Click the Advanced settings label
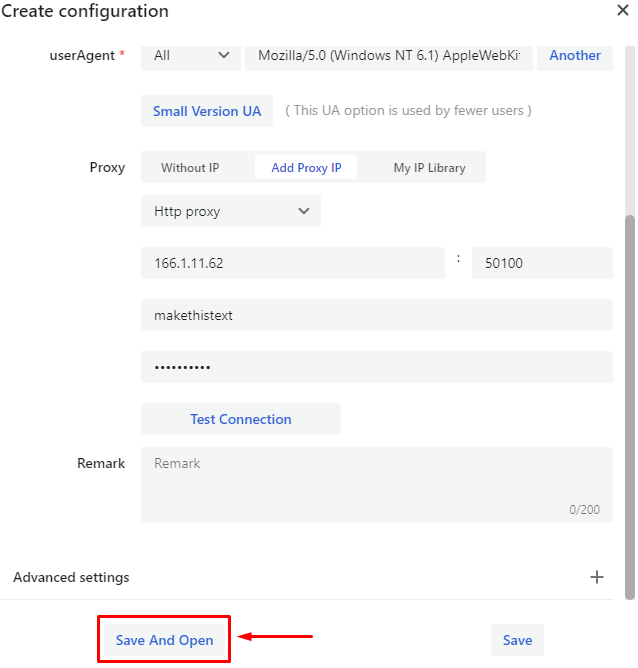The height and width of the screenshot is (668, 638). (71, 577)
